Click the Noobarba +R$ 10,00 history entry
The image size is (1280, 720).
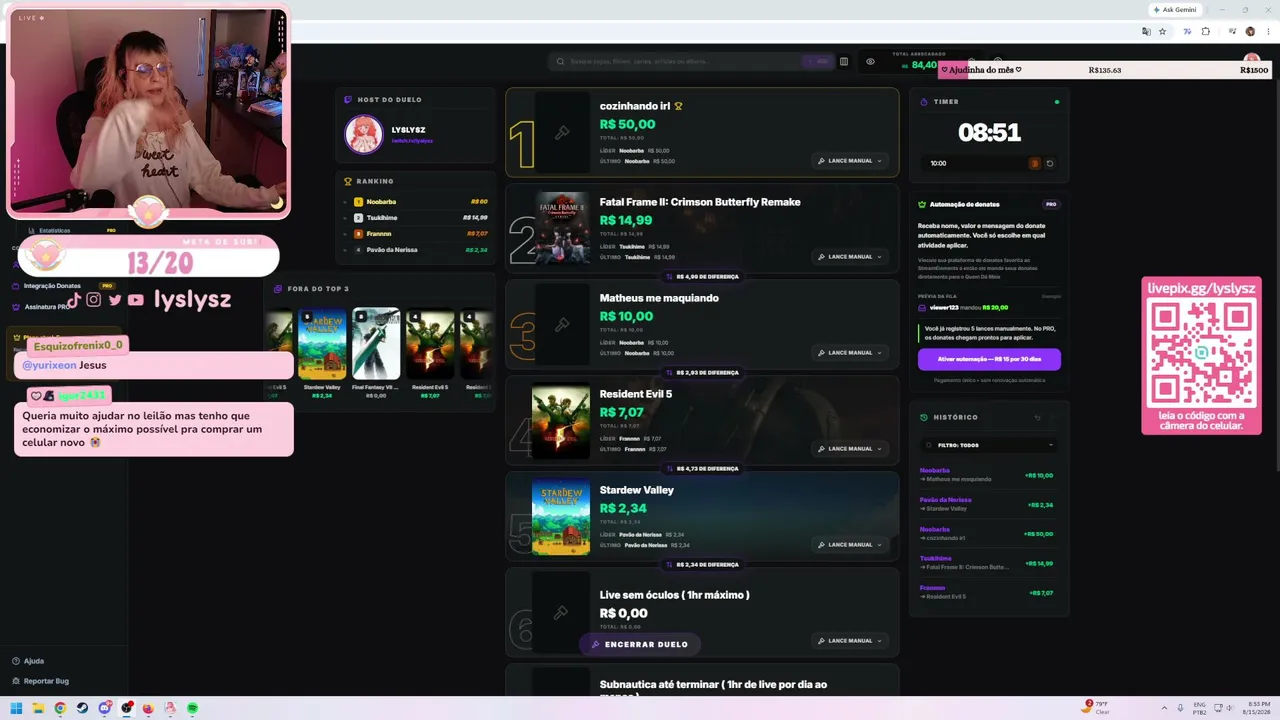(x=988, y=475)
